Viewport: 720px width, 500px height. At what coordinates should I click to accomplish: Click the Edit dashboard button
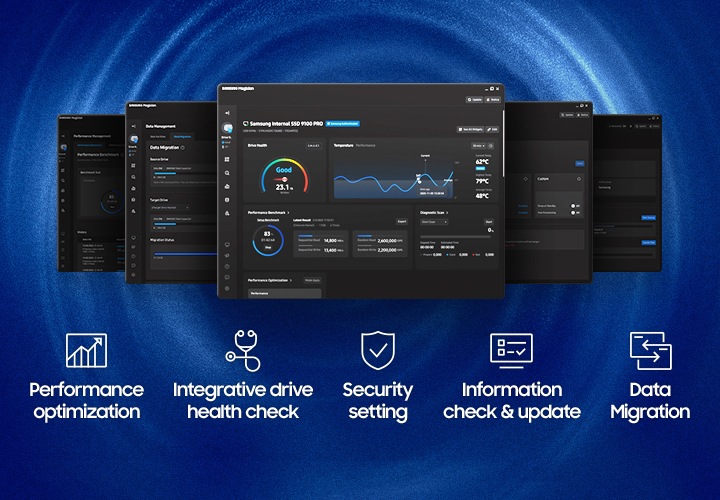(492, 130)
